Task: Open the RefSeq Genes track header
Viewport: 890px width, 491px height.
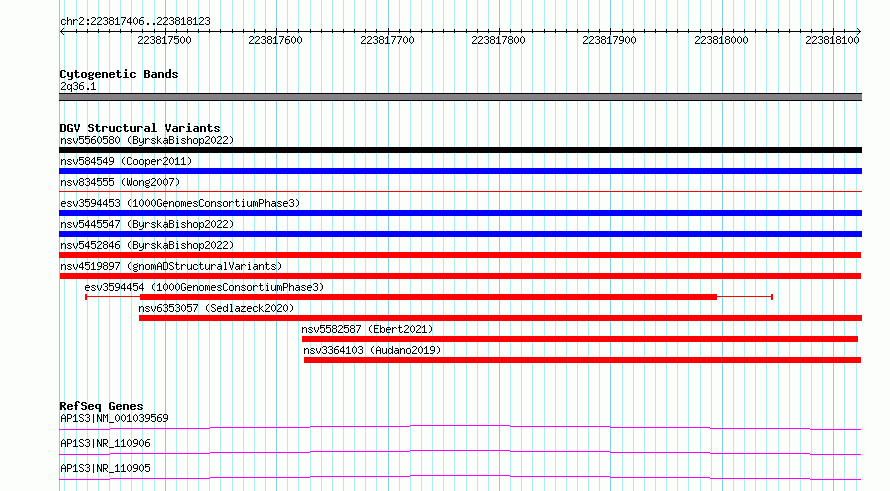Action: [102, 406]
